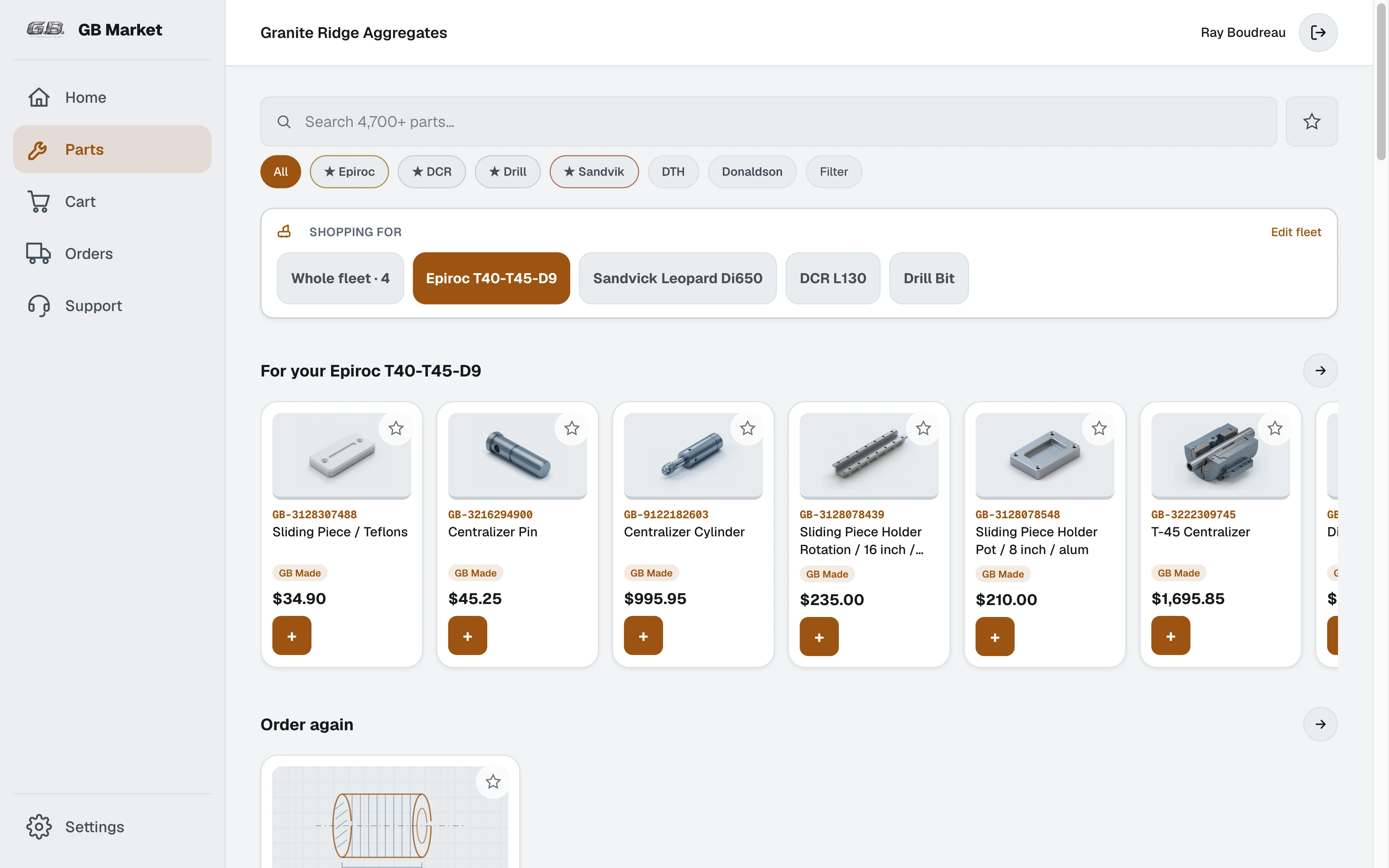Click the logout icon near Ray Boudreau

coord(1318,33)
